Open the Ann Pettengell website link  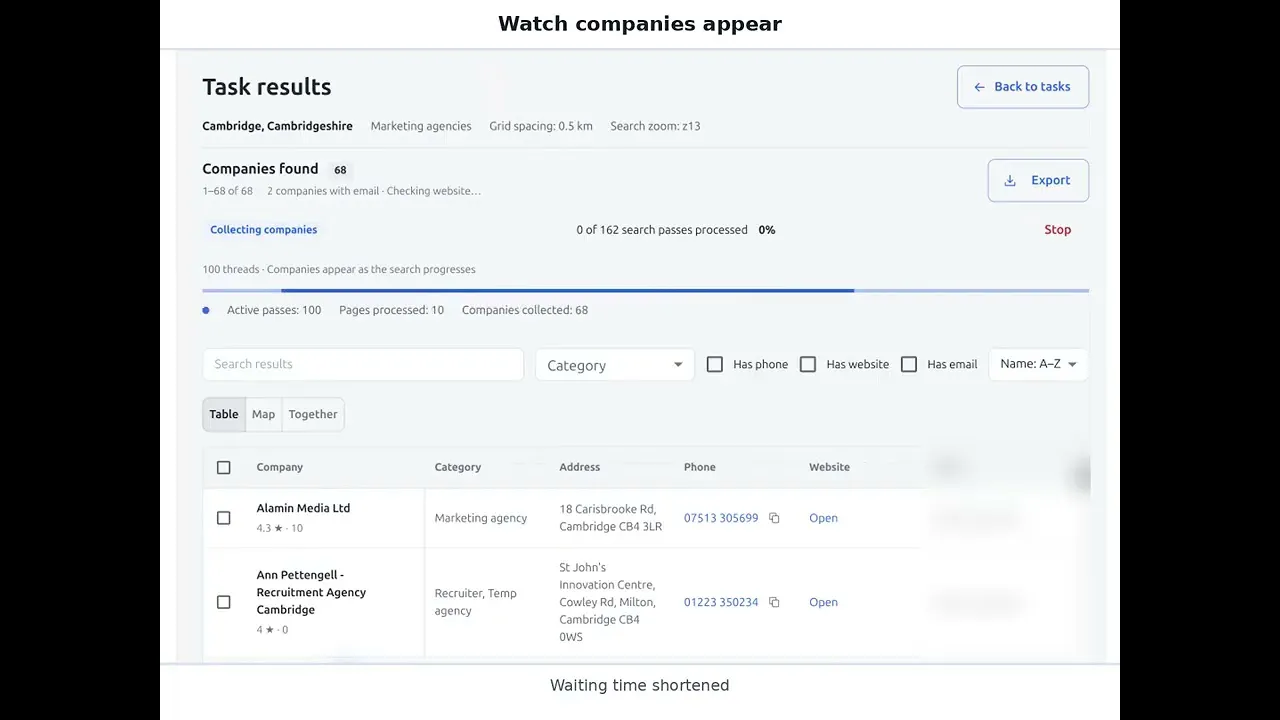coord(823,602)
